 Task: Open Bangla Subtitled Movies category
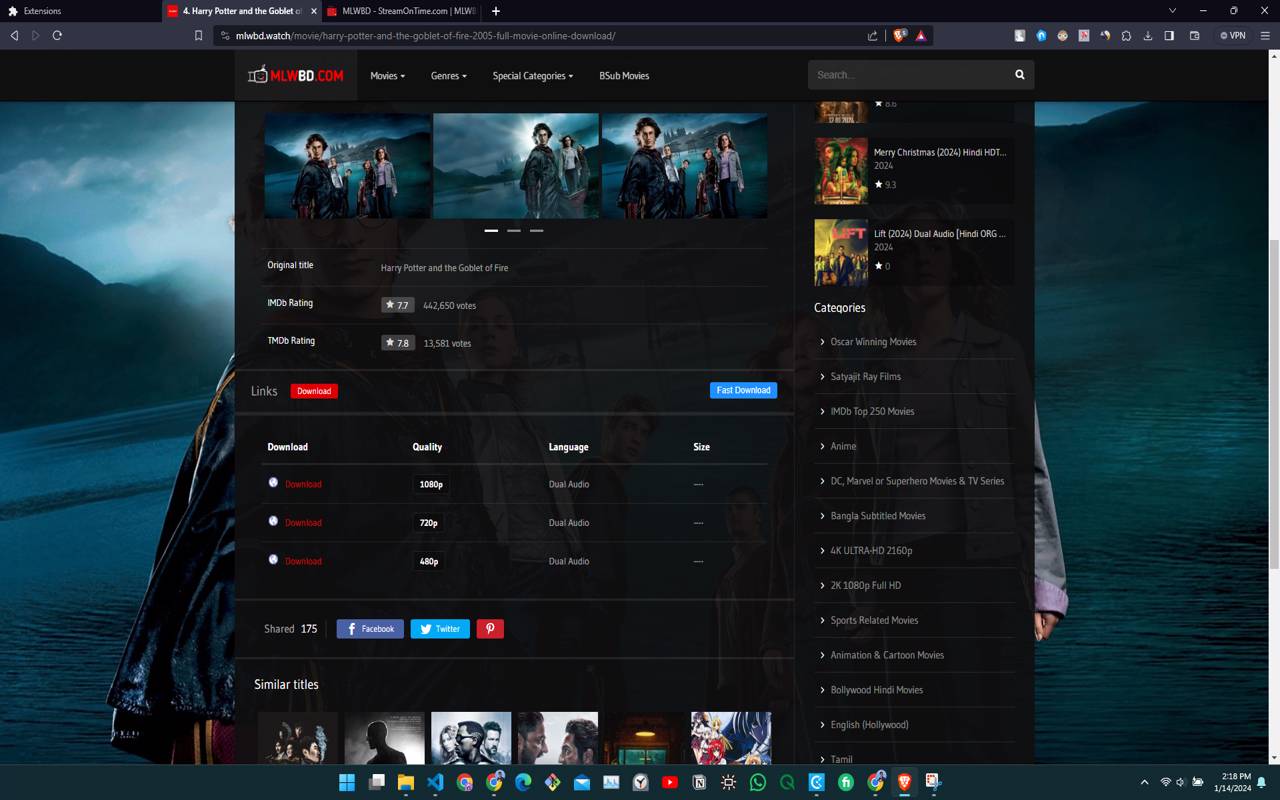tap(878, 516)
